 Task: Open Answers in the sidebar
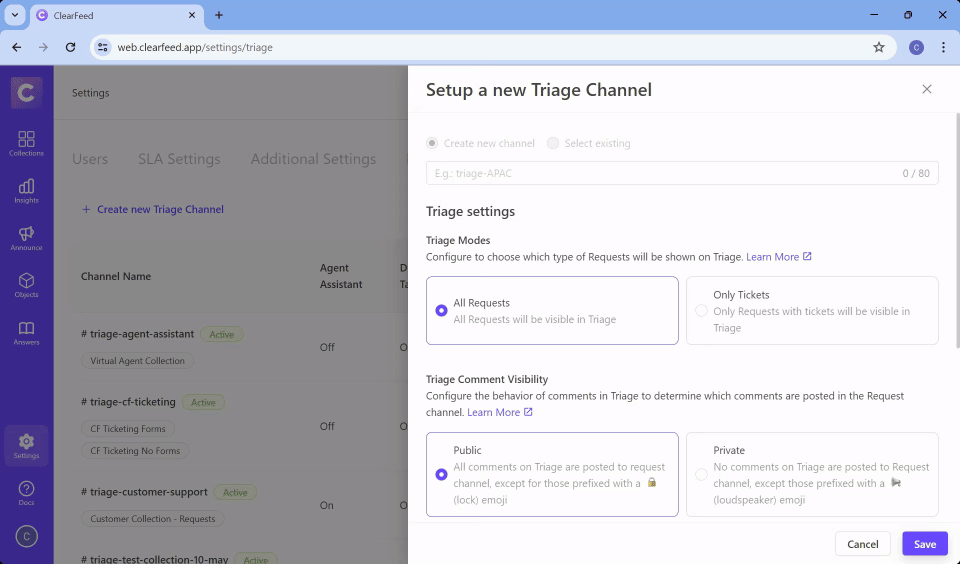click(26, 332)
